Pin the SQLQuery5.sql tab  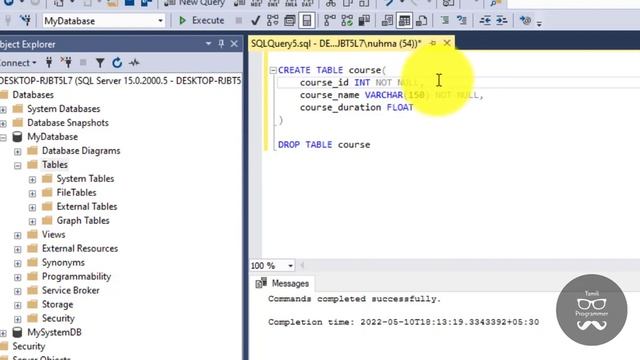pos(433,43)
